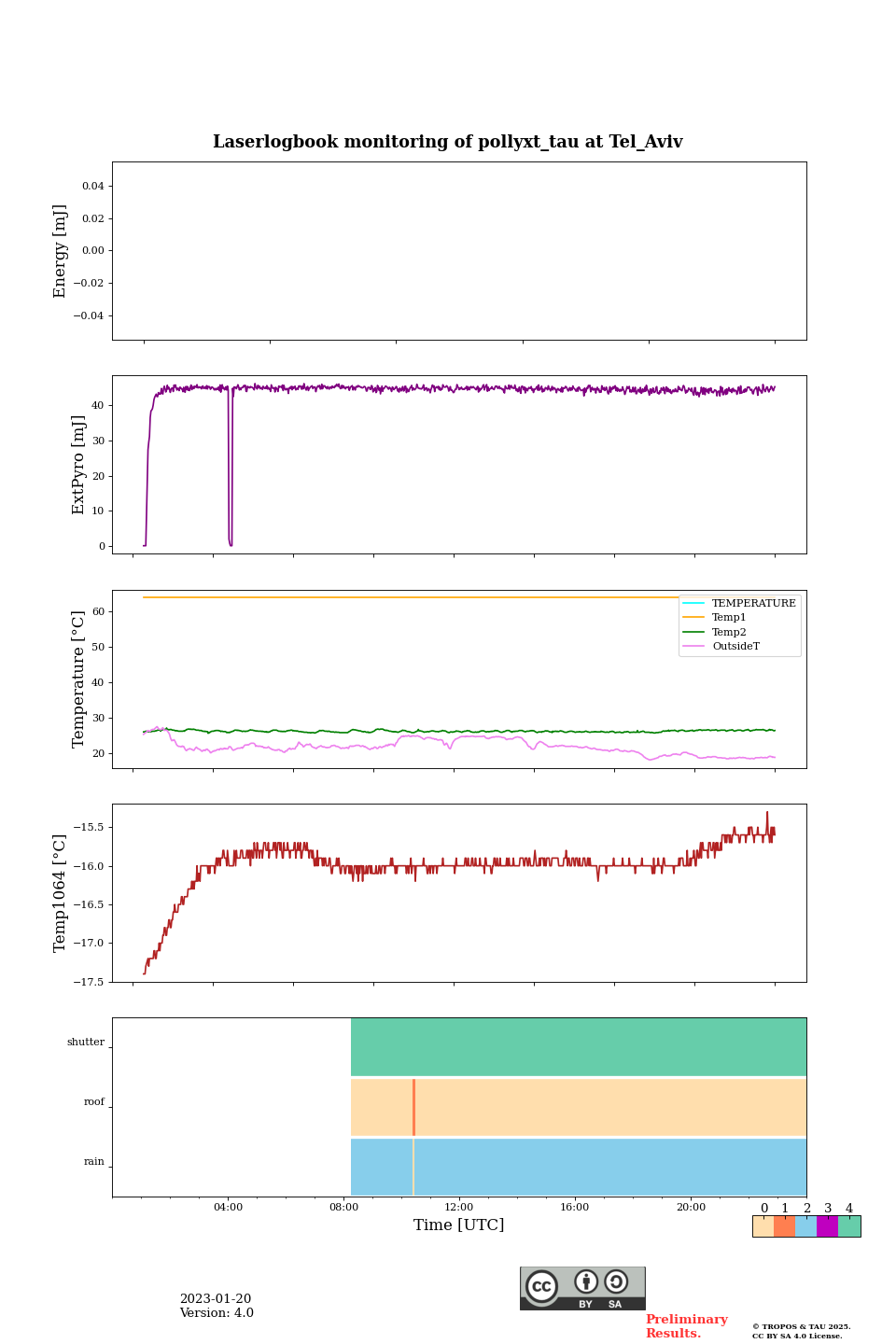This screenshot has width=896, height=1344.
Task: Click the −17.5 tick on the Temp1064 axis
Action: [90, 982]
